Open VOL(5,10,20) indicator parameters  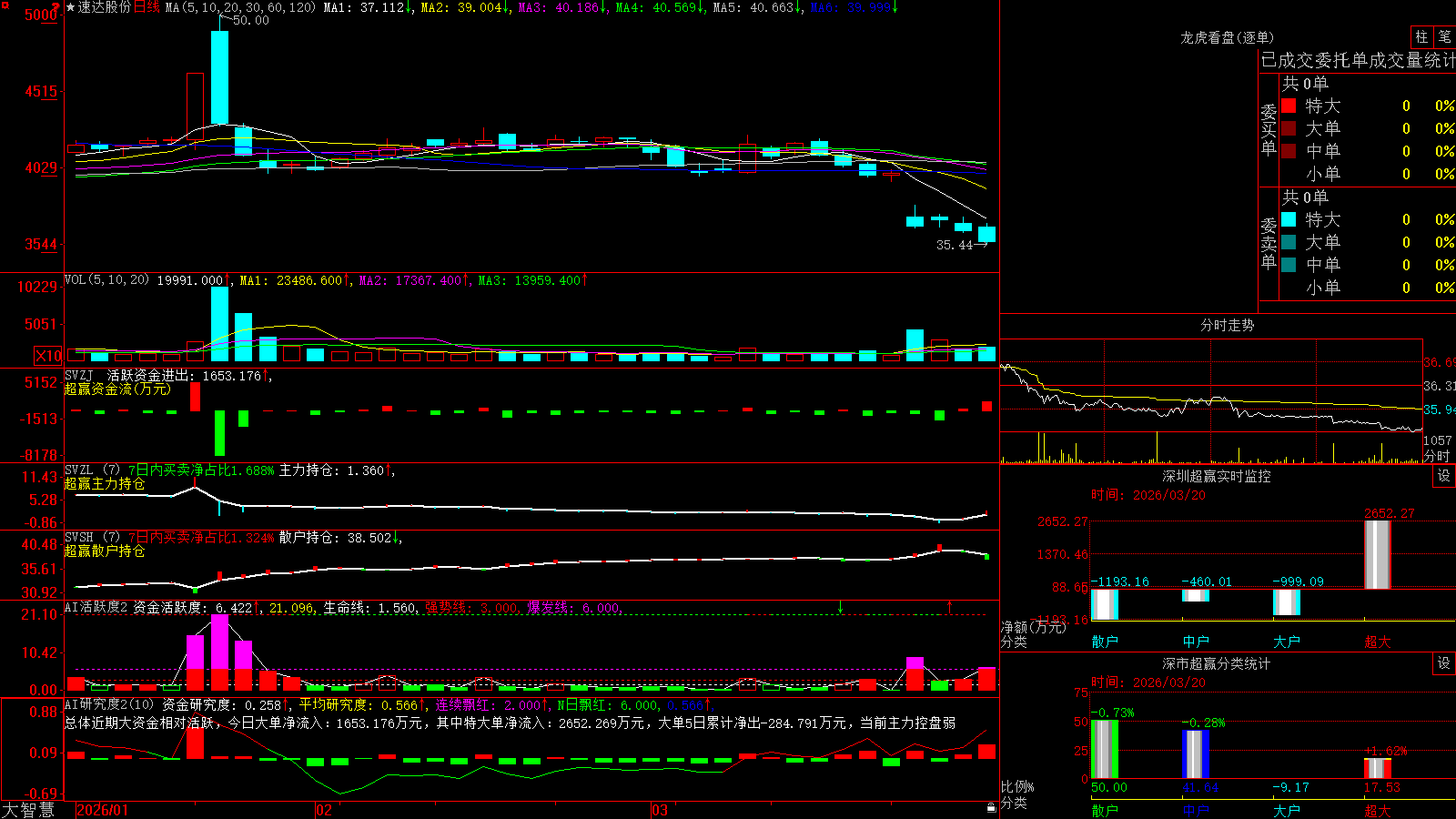pos(106,279)
